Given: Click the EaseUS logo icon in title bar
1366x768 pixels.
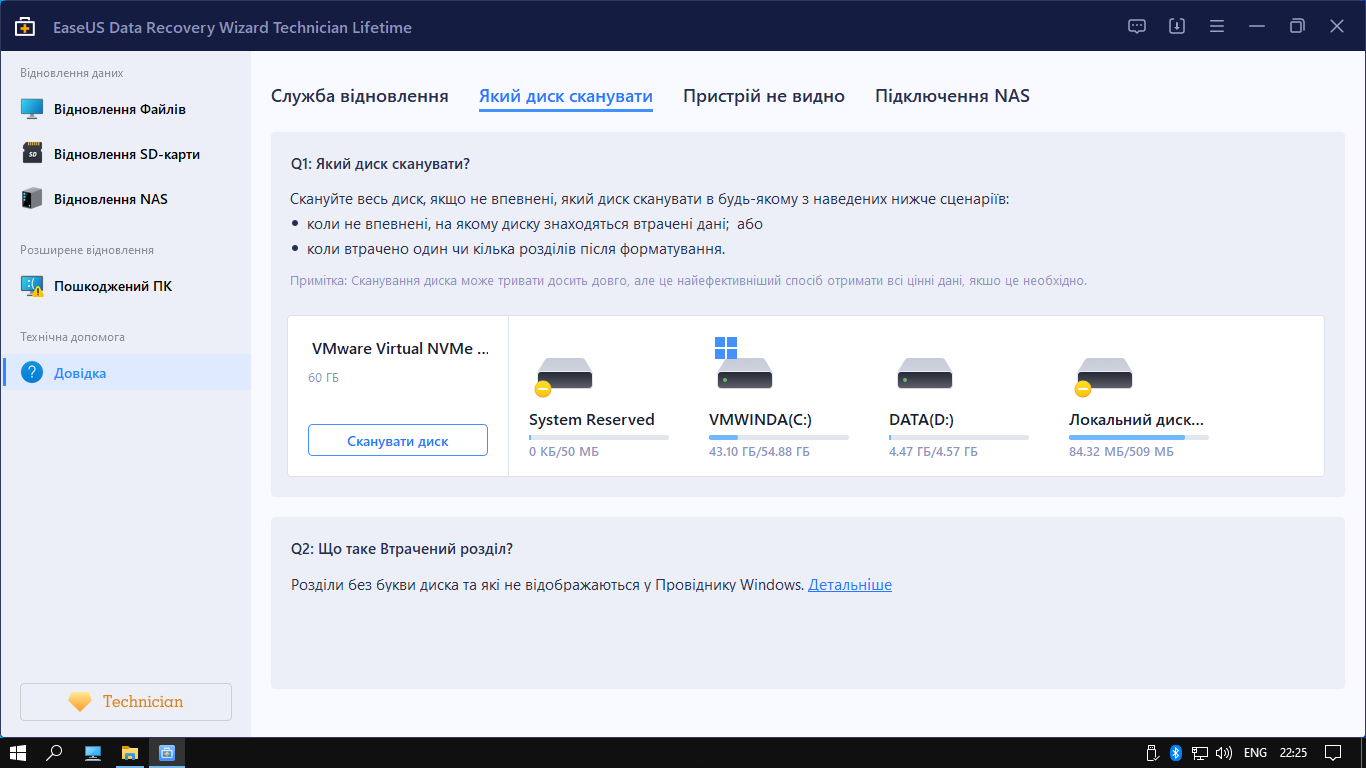Looking at the screenshot, I should point(25,27).
